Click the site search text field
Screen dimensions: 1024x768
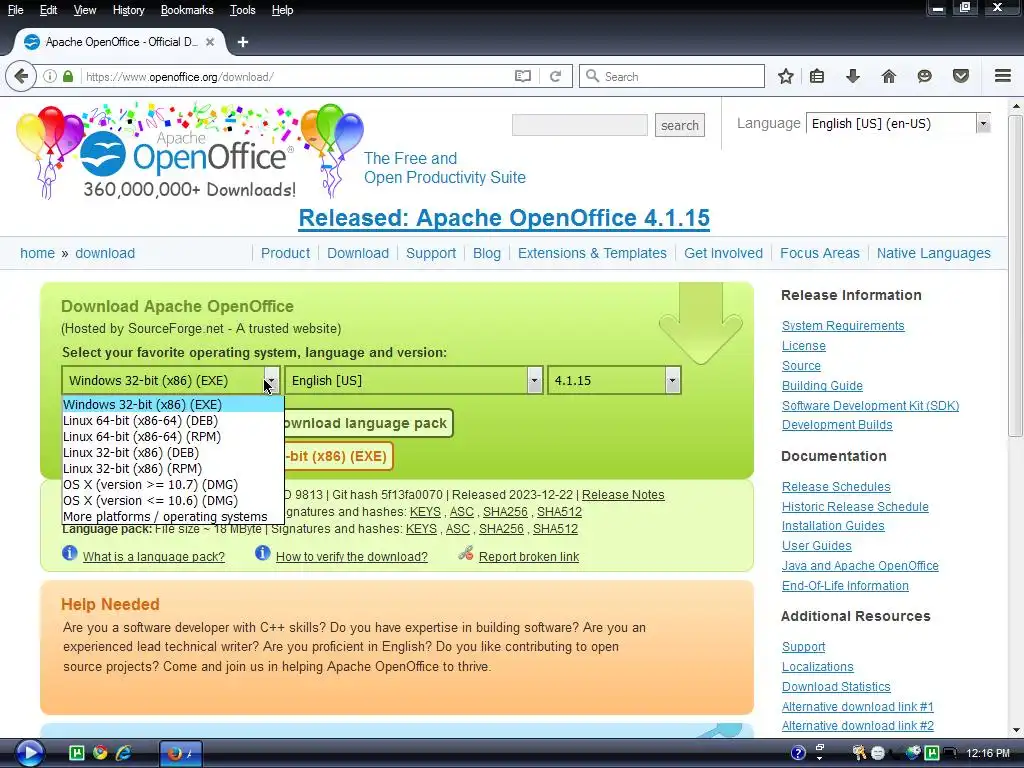(x=580, y=125)
